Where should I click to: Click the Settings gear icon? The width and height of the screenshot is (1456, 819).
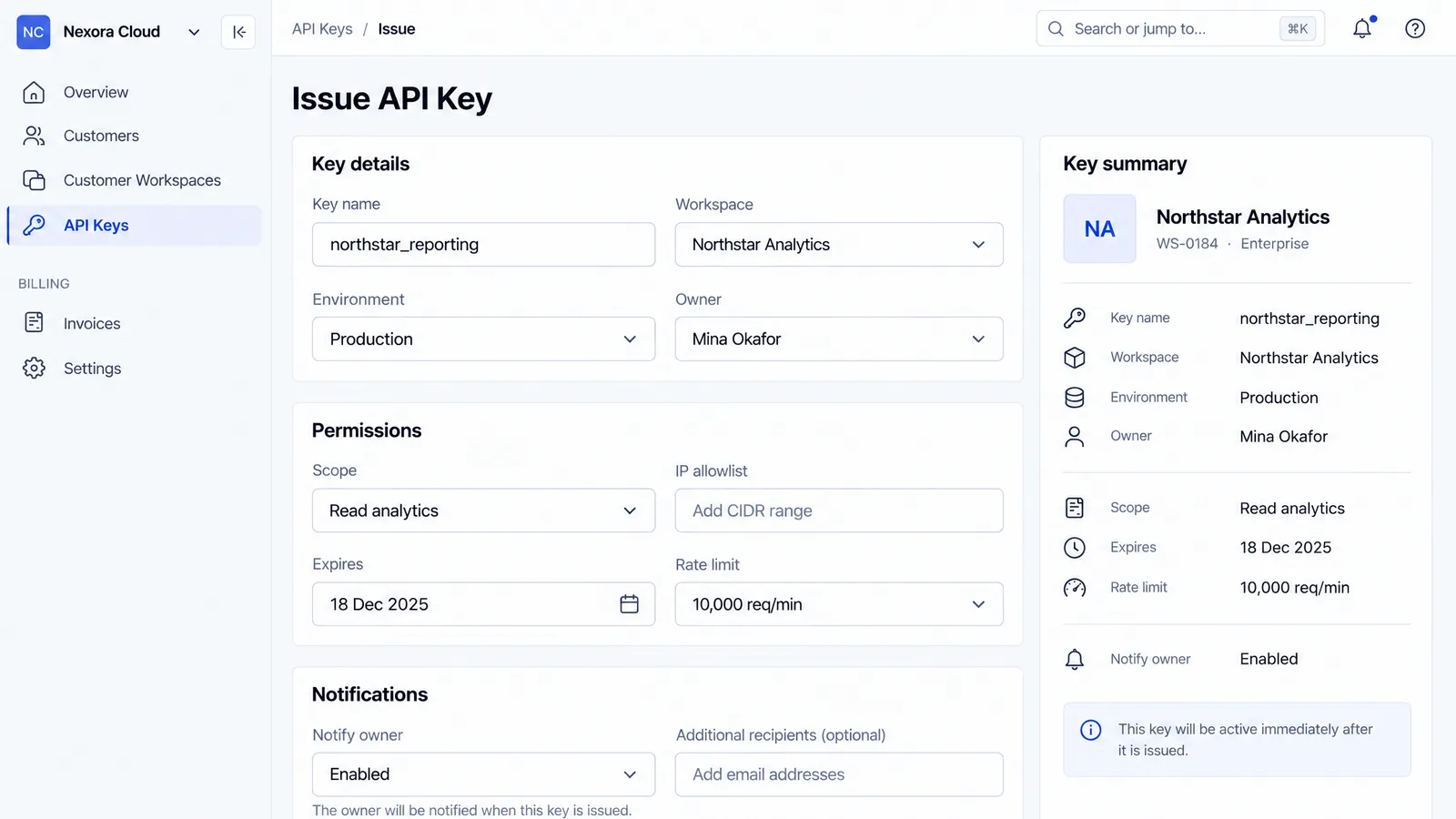34,368
